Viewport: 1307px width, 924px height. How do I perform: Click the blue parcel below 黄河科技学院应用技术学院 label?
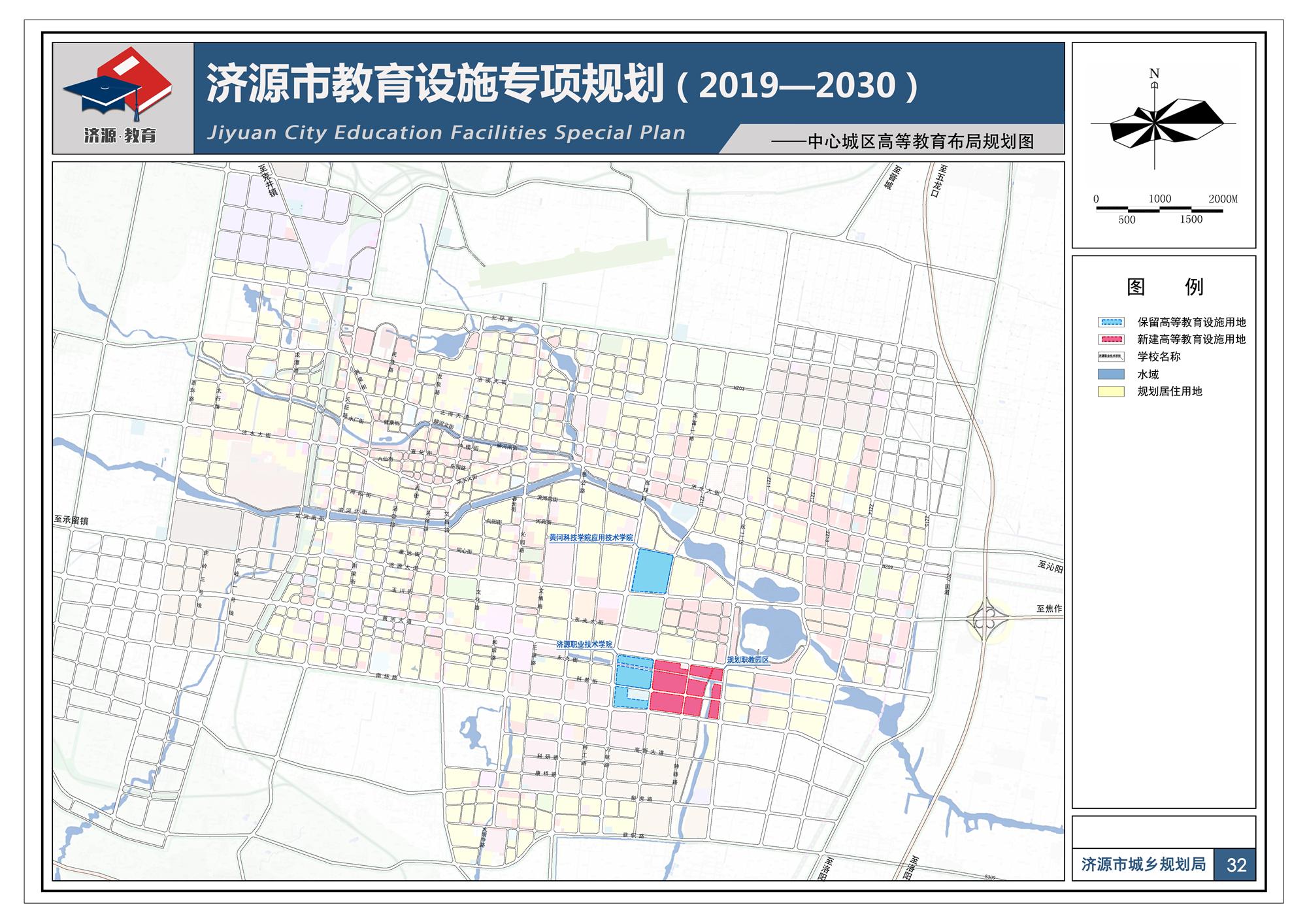click(652, 571)
